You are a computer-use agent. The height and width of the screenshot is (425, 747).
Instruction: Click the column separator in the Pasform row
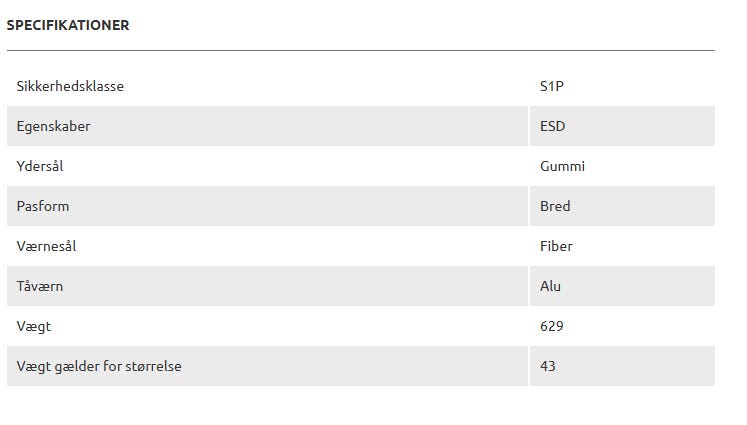coord(529,206)
